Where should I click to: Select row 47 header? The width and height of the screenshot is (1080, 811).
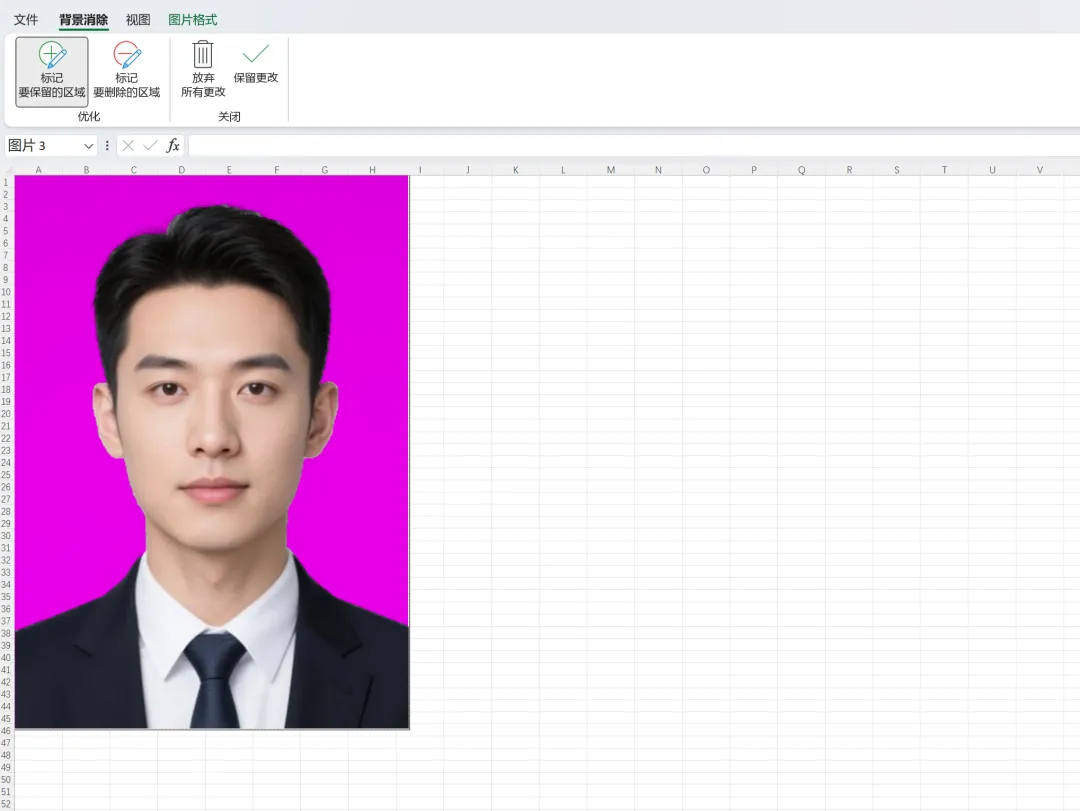click(x=6, y=743)
